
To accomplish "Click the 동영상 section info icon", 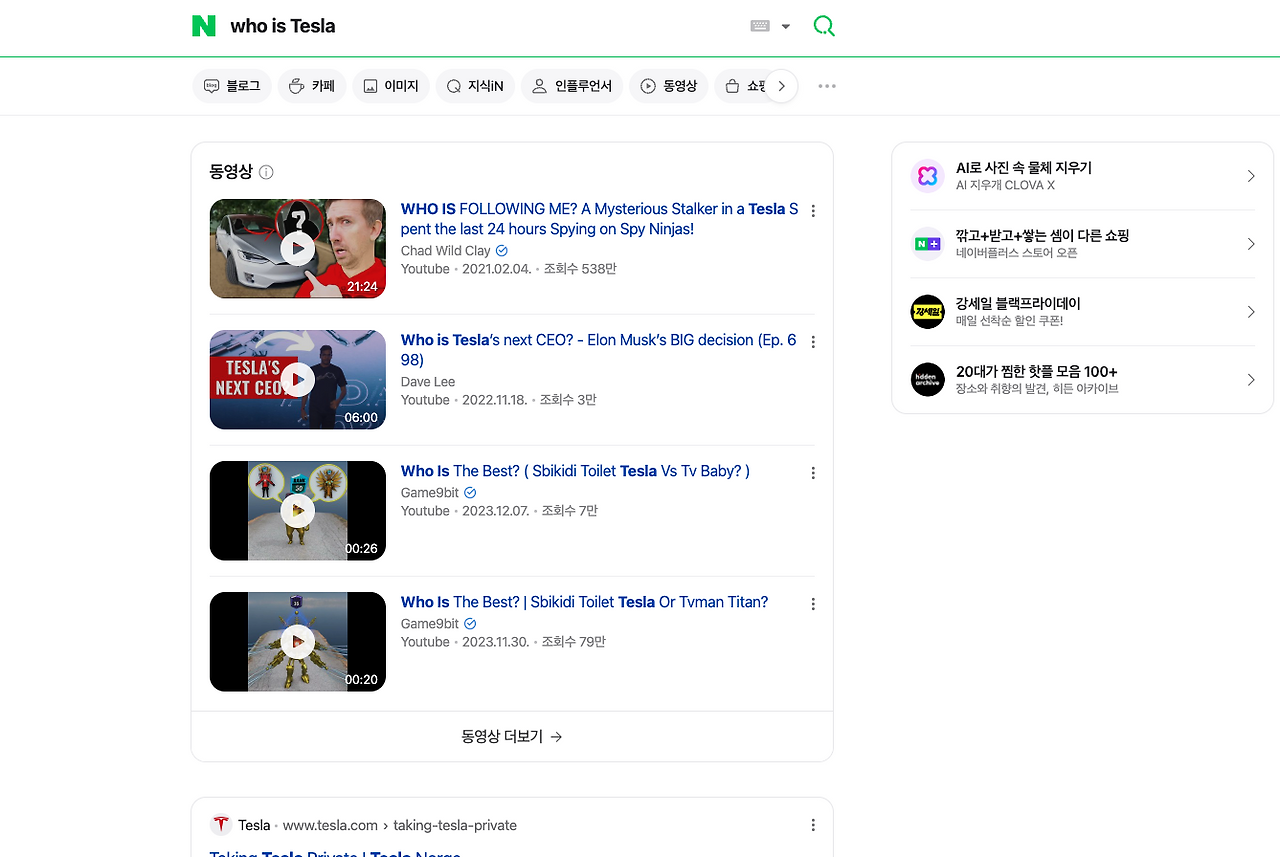I will 266,172.
